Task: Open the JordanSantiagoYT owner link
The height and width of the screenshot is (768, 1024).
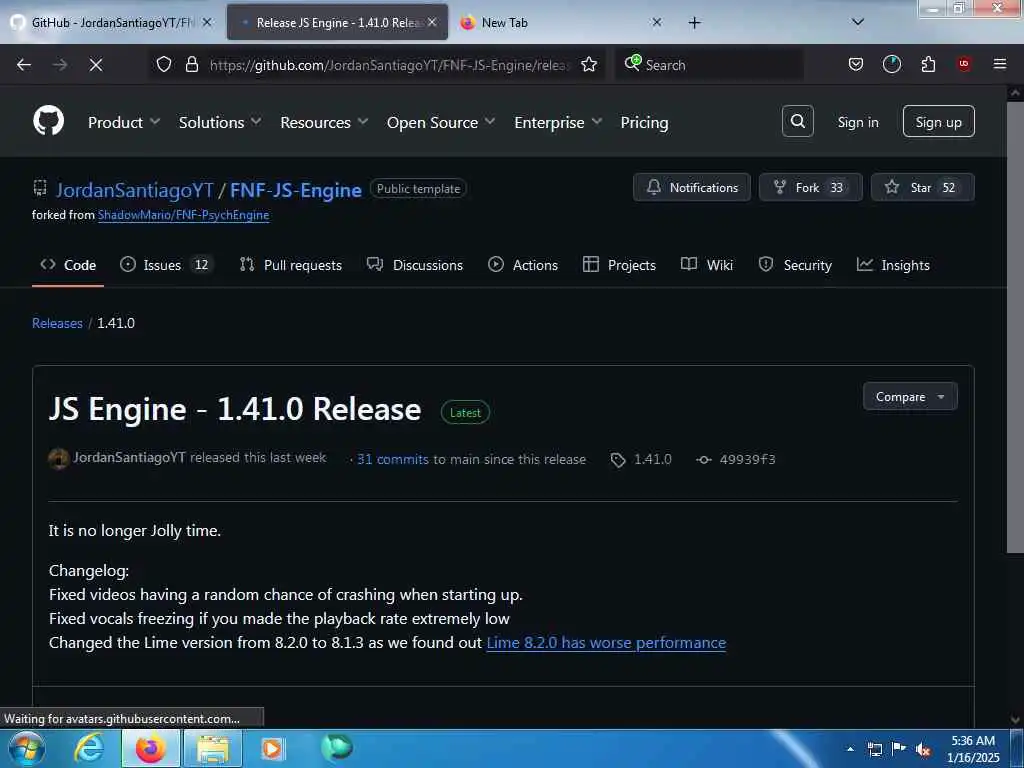Action: 135,190
